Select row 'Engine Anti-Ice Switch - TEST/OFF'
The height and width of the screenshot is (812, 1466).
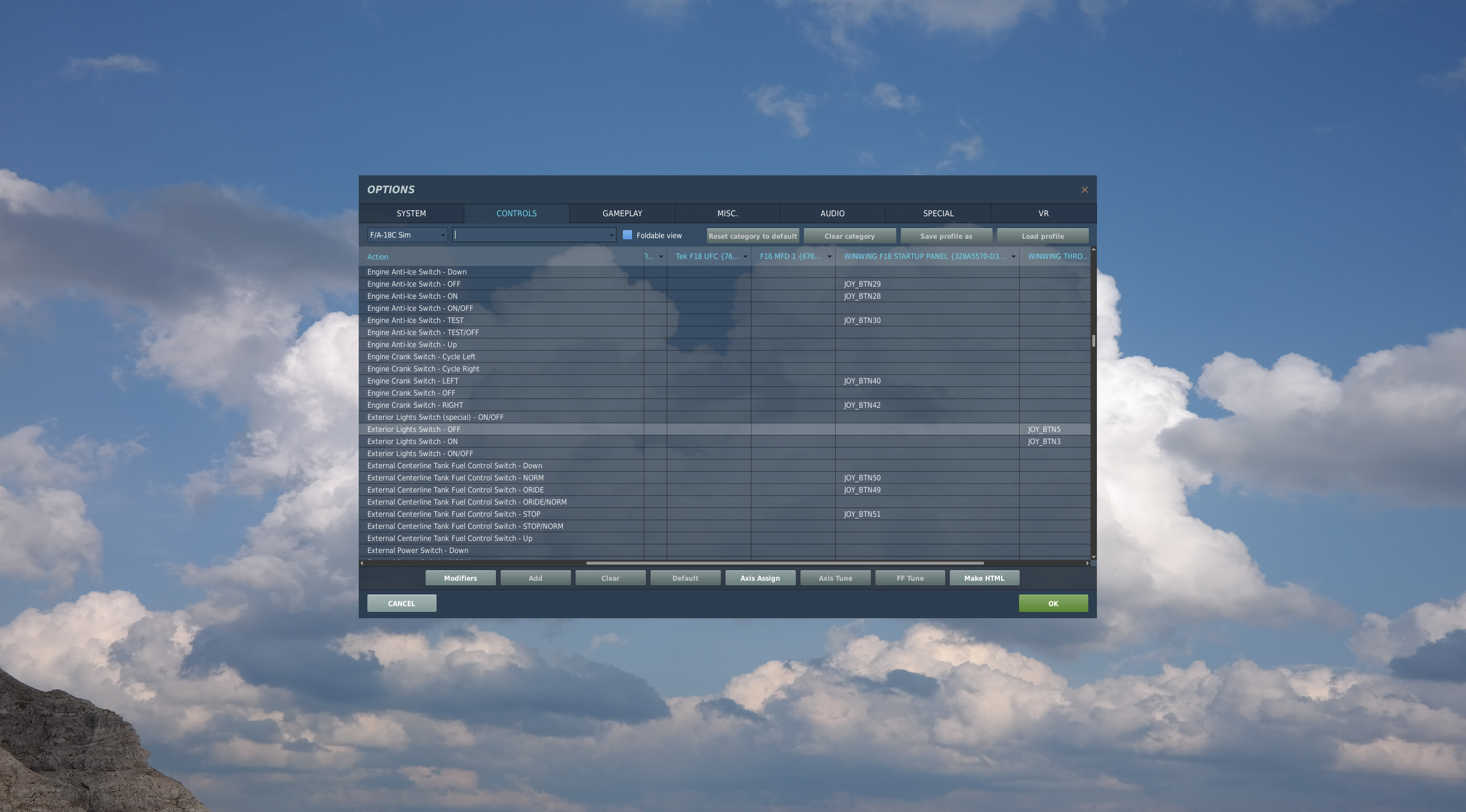pyautogui.click(x=724, y=332)
